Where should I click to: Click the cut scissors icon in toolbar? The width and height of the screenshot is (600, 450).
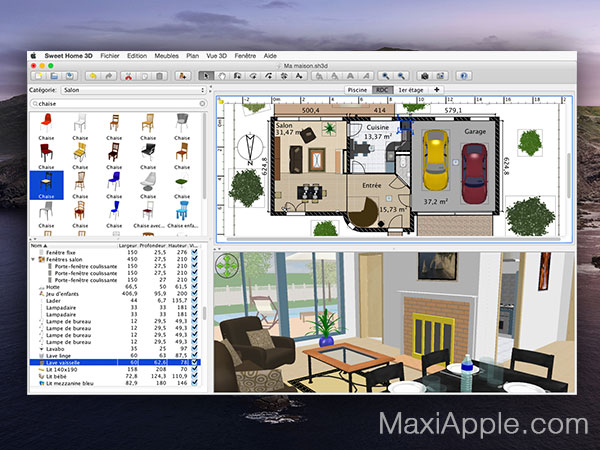tap(125, 75)
